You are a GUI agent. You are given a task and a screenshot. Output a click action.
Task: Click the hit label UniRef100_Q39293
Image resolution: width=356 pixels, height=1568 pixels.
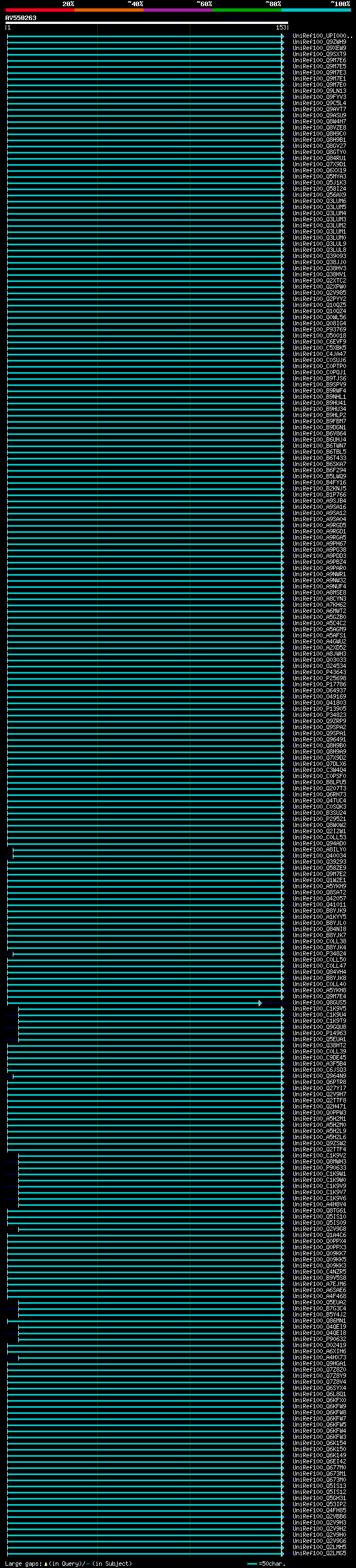pos(319,862)
